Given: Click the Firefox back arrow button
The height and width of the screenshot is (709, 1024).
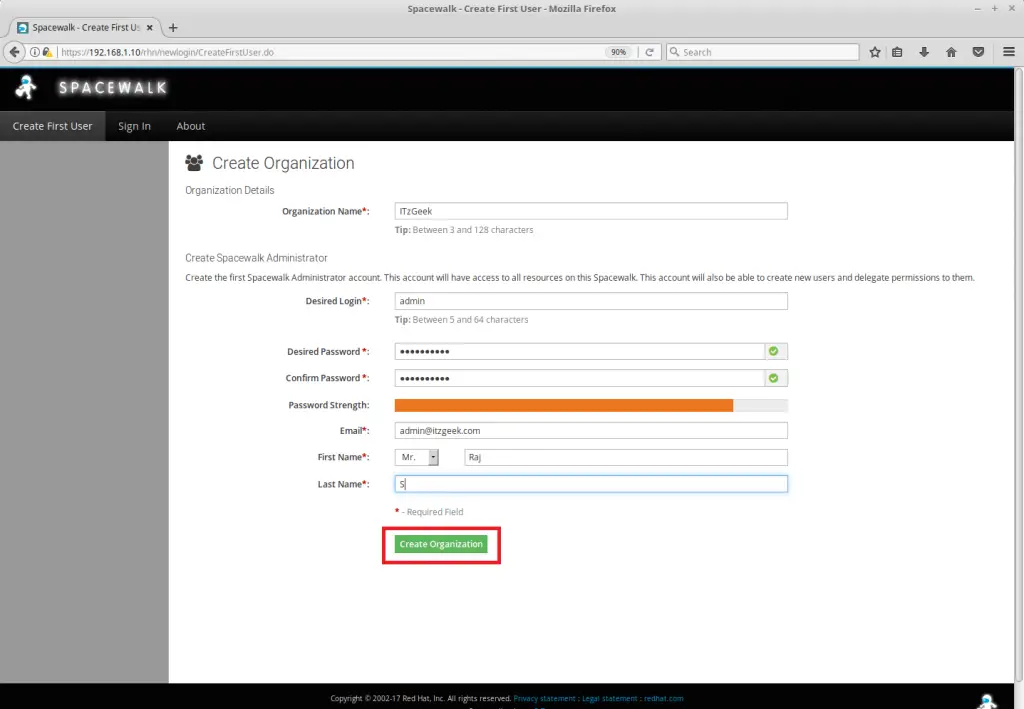Looking at the screenshot, I should click(x=14, y=52).
